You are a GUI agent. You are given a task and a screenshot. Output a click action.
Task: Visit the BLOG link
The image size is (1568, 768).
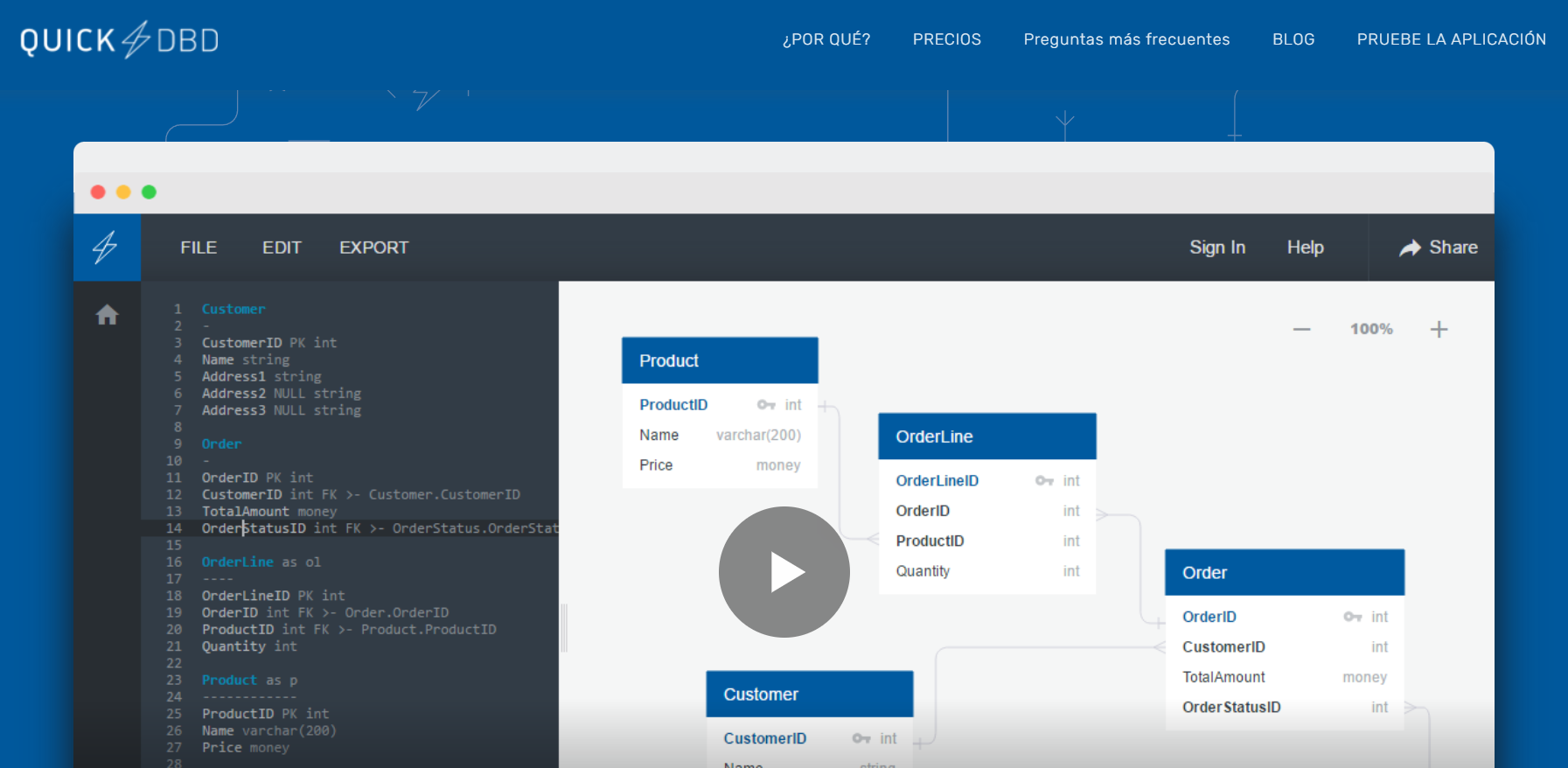pyautogui.click(x=1293, y=39)
